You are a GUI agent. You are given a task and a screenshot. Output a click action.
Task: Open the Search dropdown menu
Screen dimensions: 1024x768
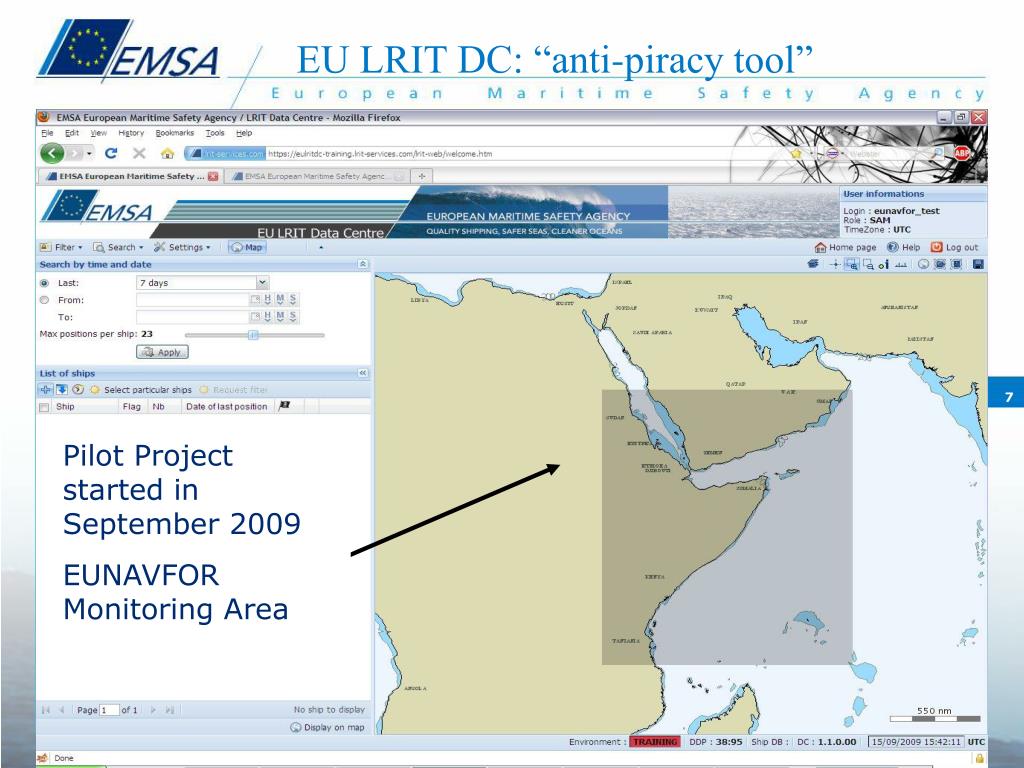118,247
